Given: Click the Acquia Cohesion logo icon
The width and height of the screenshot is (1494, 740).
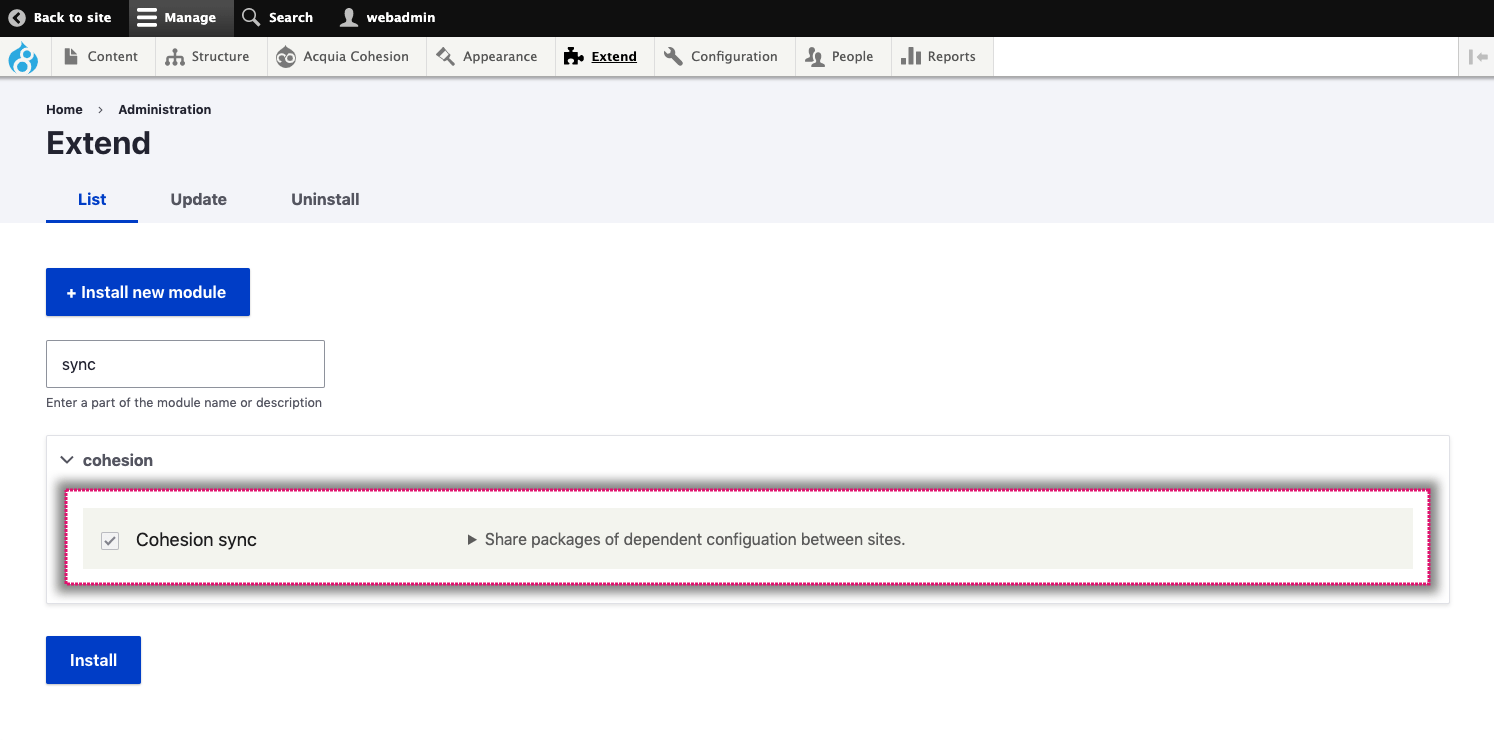Looking at the screenshot, I should [286, 57].
